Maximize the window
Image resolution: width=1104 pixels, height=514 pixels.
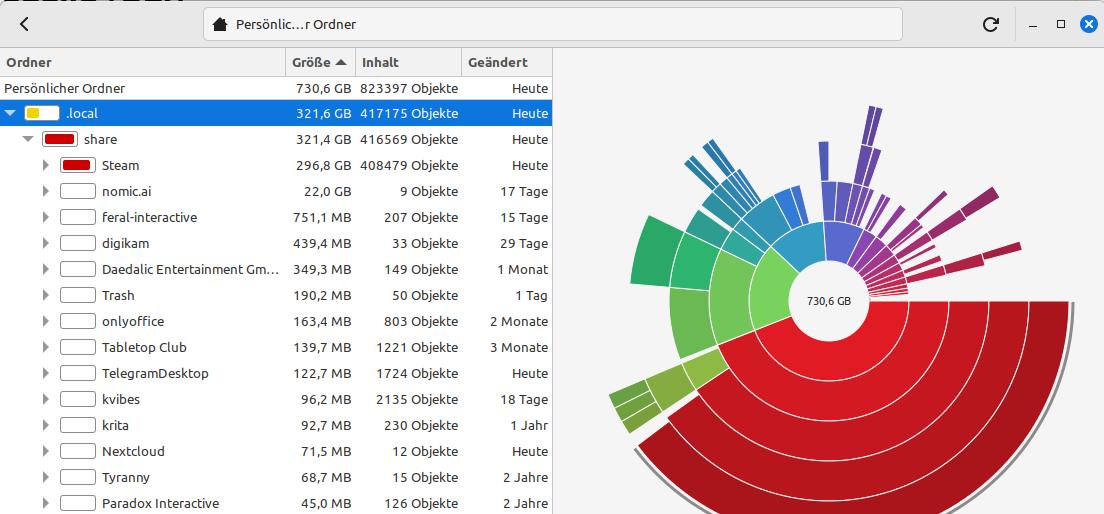point(1061,24)
